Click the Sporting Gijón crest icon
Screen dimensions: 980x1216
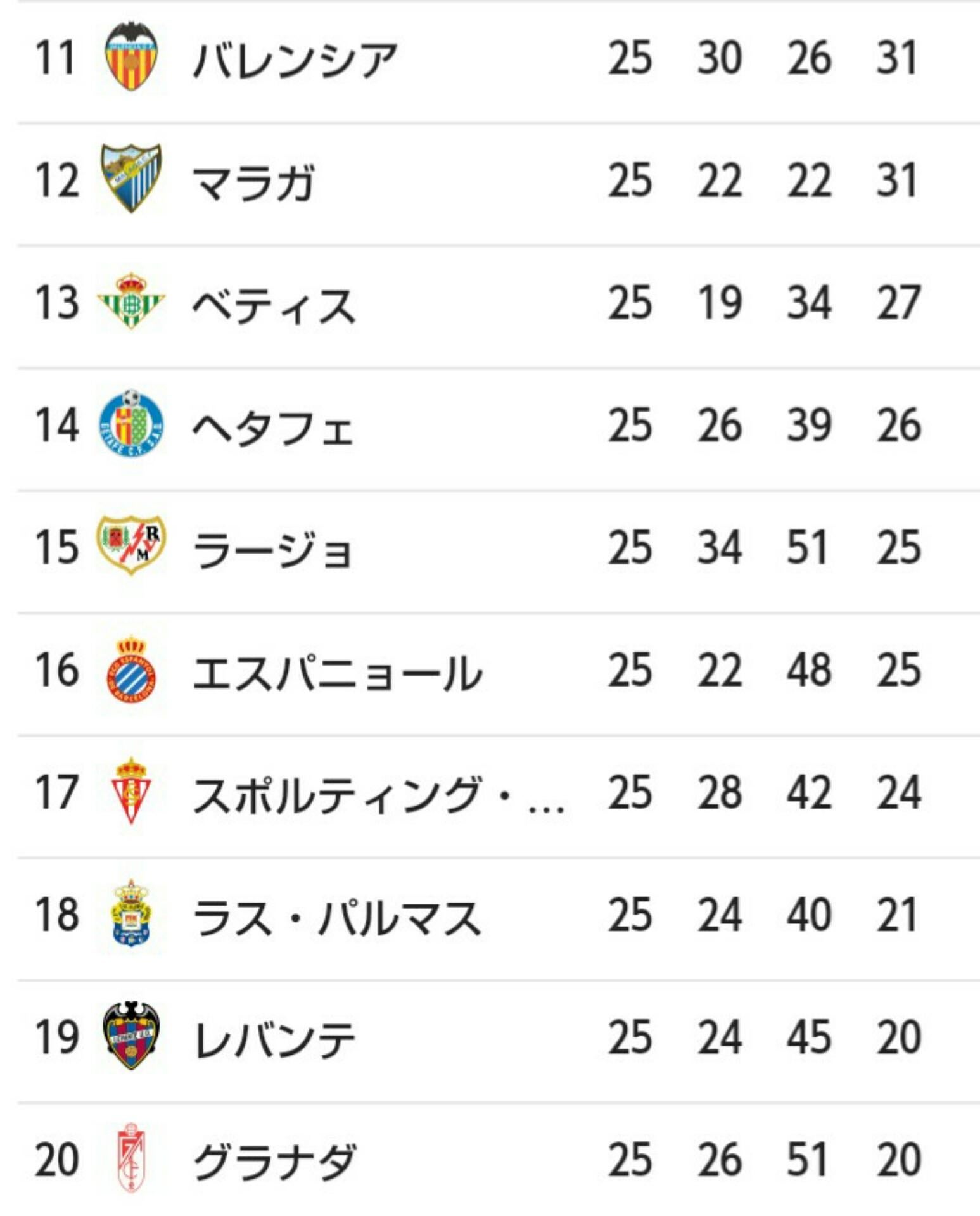coord(131,792)
